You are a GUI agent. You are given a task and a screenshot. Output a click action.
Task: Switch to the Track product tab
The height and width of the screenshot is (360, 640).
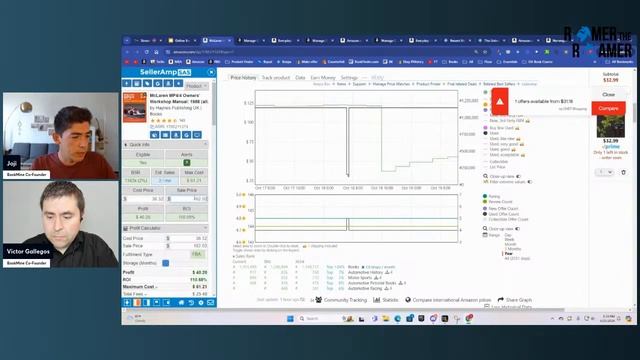(x=276, y=78)
